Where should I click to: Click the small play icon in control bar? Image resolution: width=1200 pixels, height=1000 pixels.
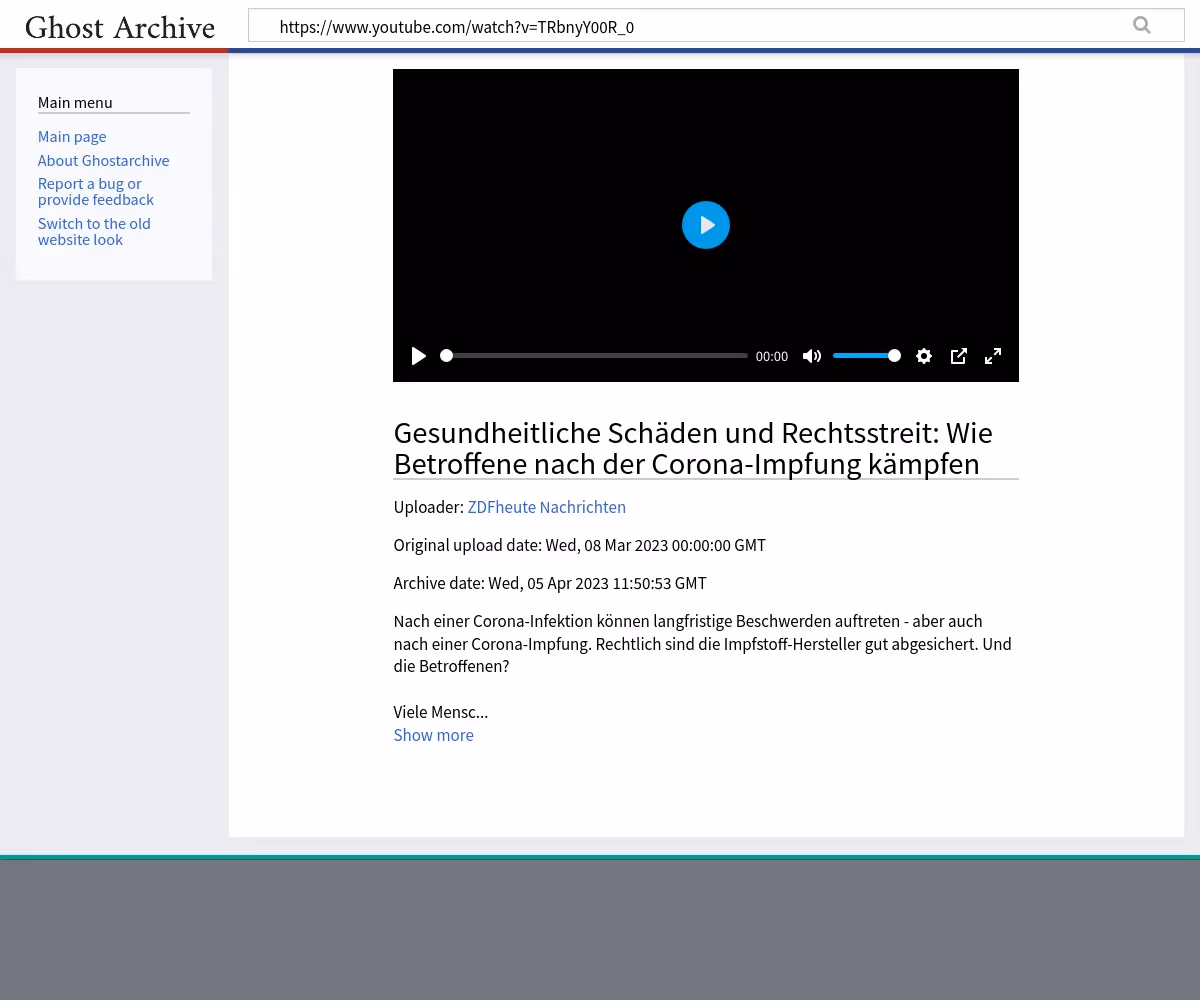pos(419,356)
